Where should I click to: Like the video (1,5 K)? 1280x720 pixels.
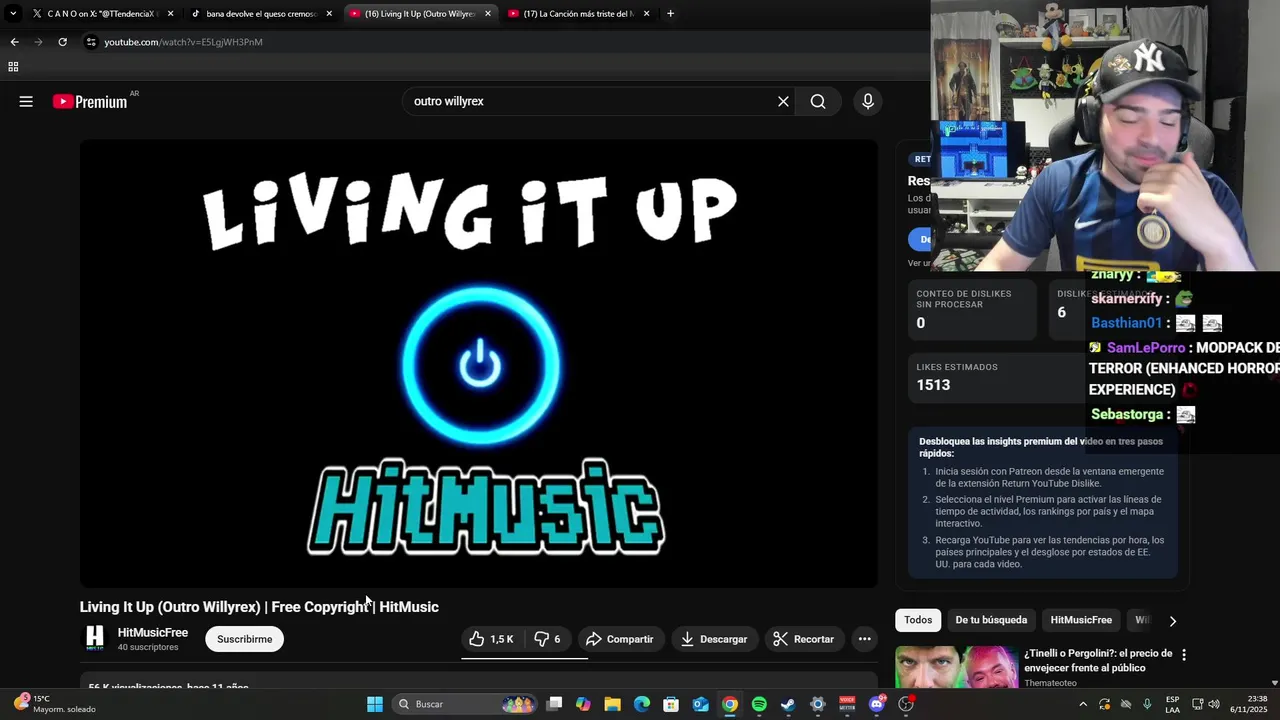click(x=492, y=639)
